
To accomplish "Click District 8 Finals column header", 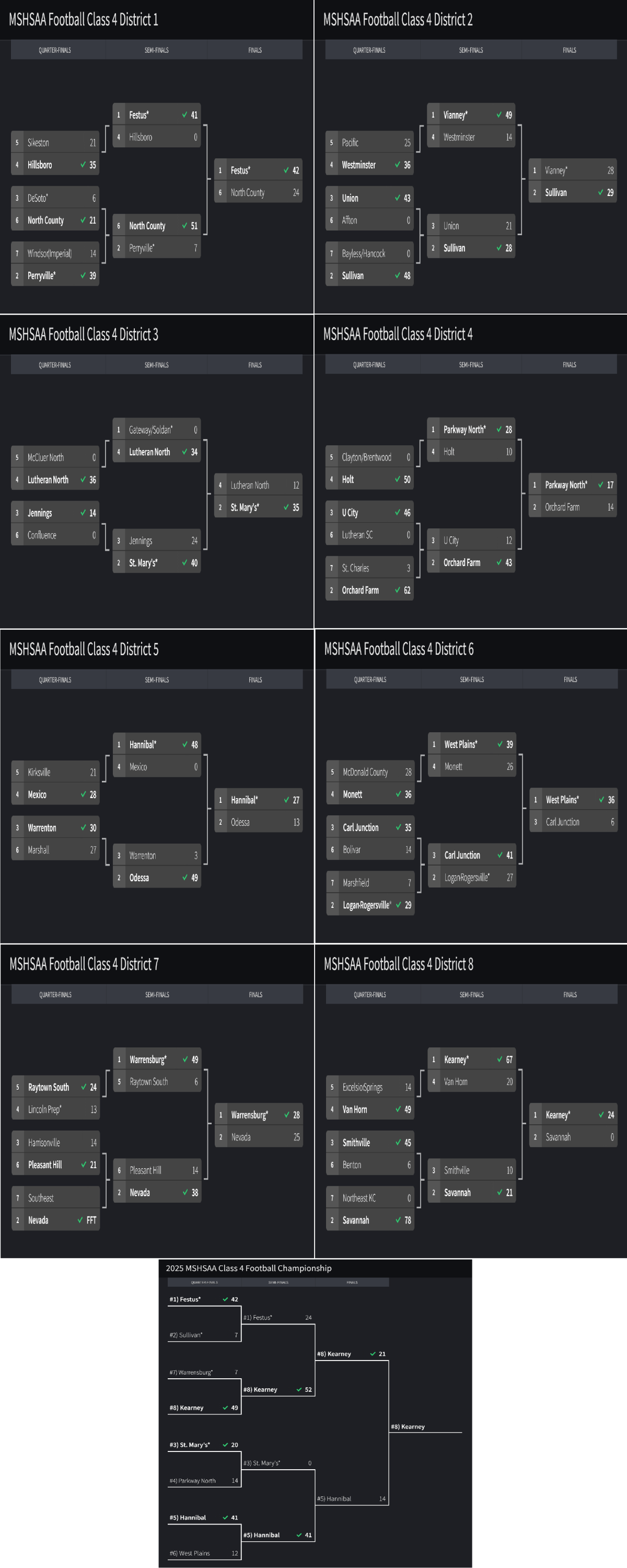I will (x=570, y=994).
